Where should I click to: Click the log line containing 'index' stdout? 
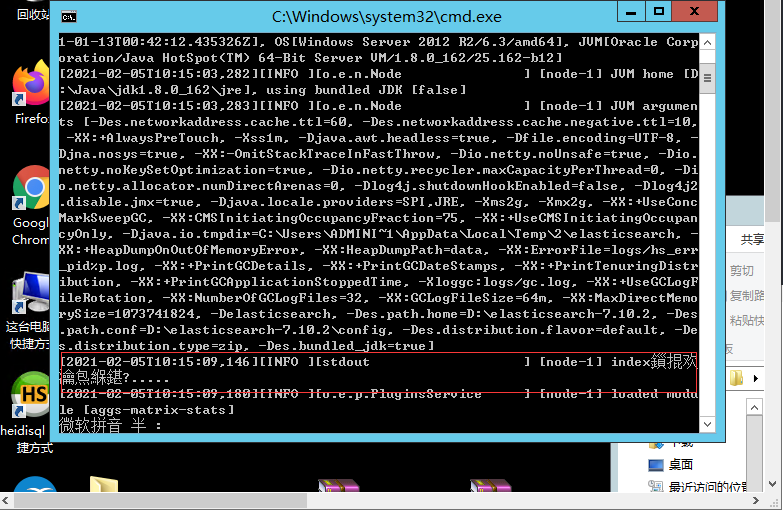pos(378,370)
